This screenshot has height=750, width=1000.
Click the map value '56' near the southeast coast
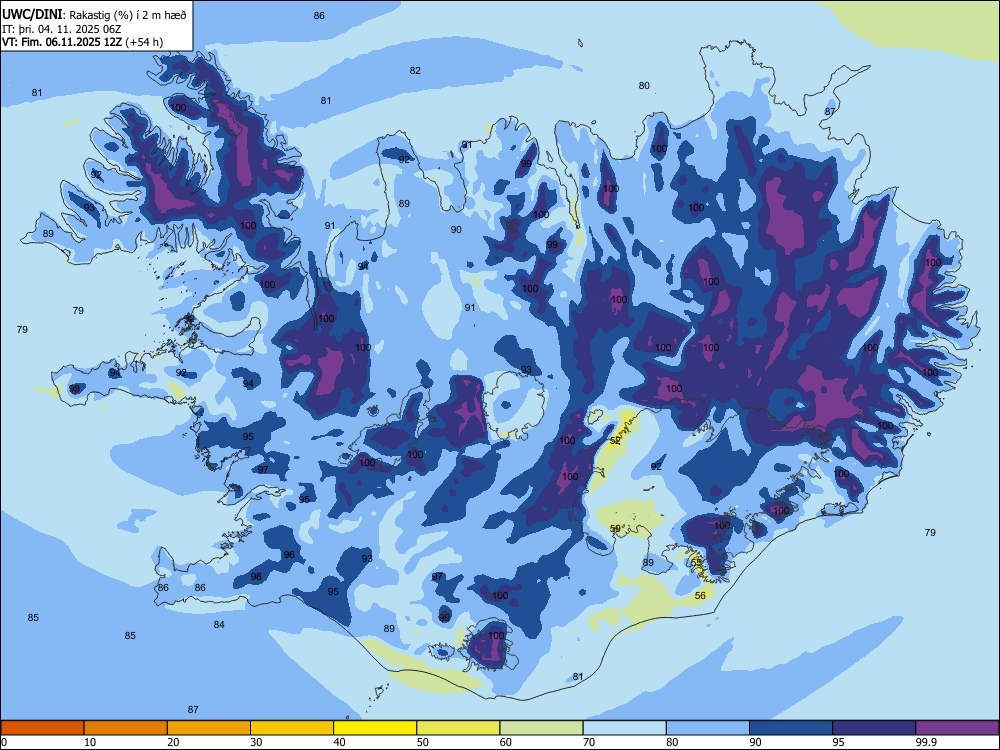coord(700,596)
